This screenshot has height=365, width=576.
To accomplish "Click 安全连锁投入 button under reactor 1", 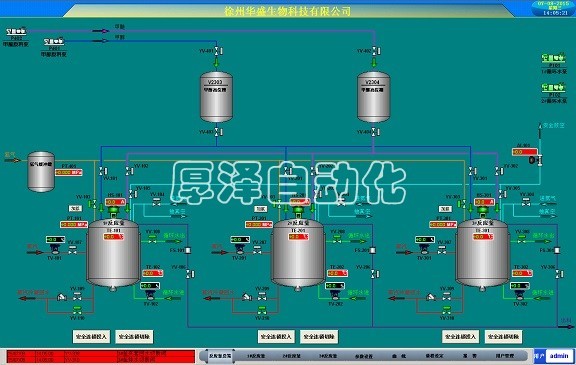I will pyautogui.click(x=91, y=337).
